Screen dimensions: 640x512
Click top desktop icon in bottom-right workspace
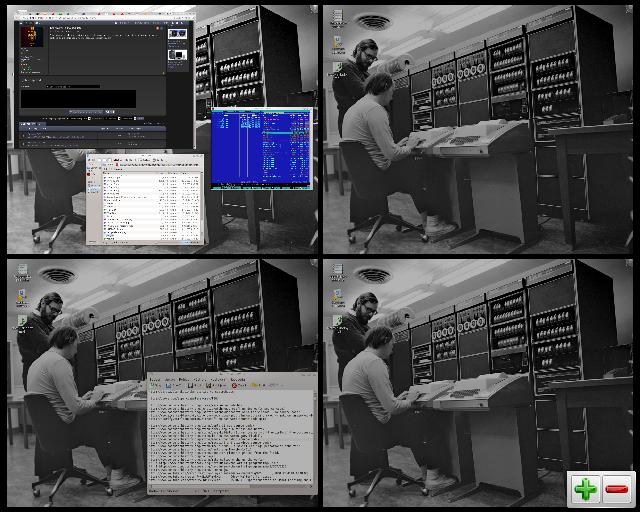[337, 270]
